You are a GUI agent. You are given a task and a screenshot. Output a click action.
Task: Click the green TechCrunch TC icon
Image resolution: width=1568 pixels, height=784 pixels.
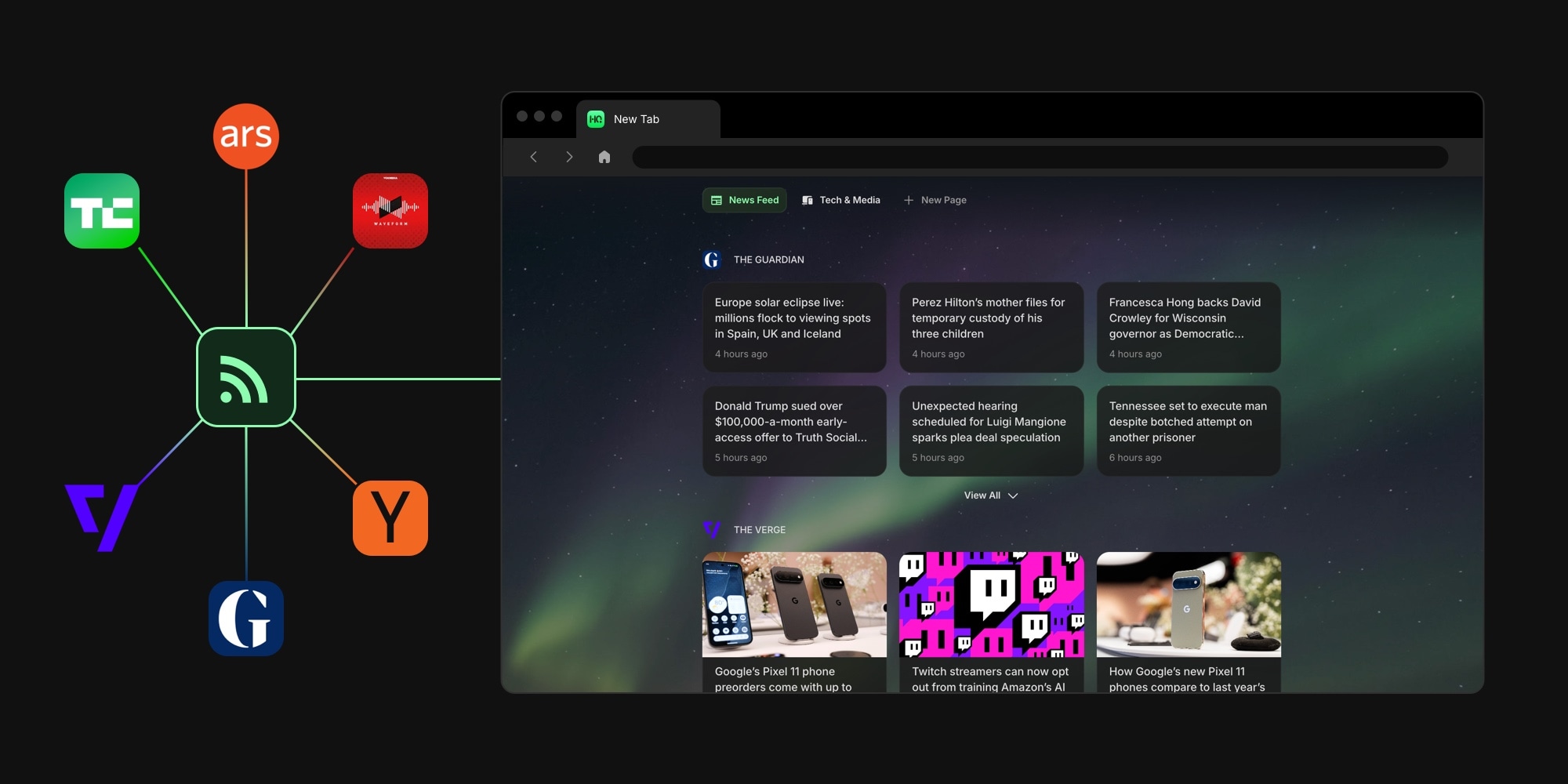[102, 211]
